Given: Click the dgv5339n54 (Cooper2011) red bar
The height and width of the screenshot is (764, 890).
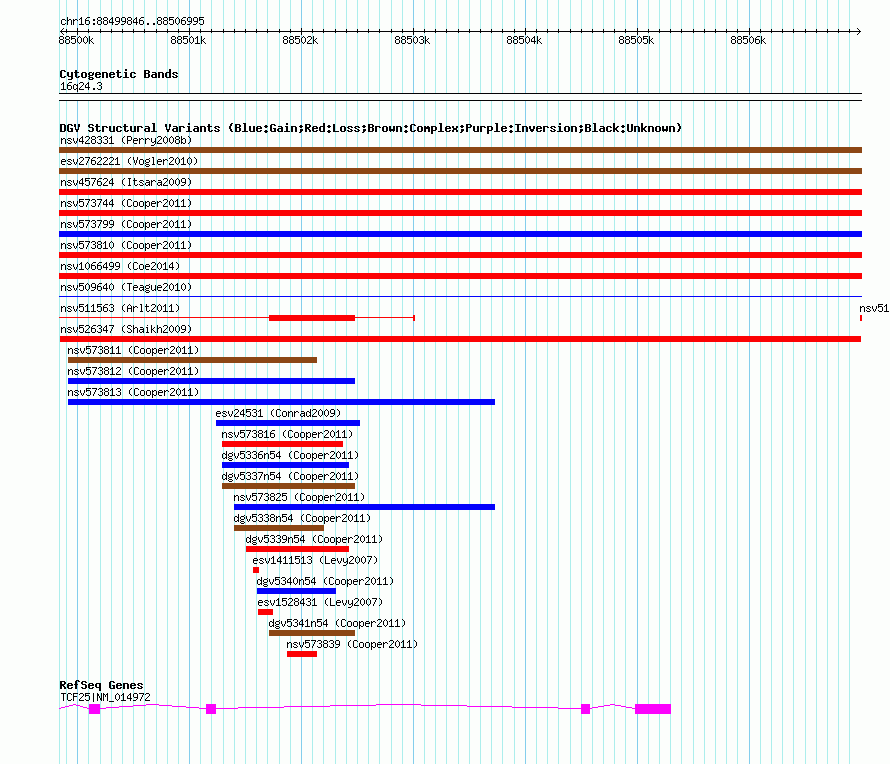Looking at the screenshot, I should (297, 549).
